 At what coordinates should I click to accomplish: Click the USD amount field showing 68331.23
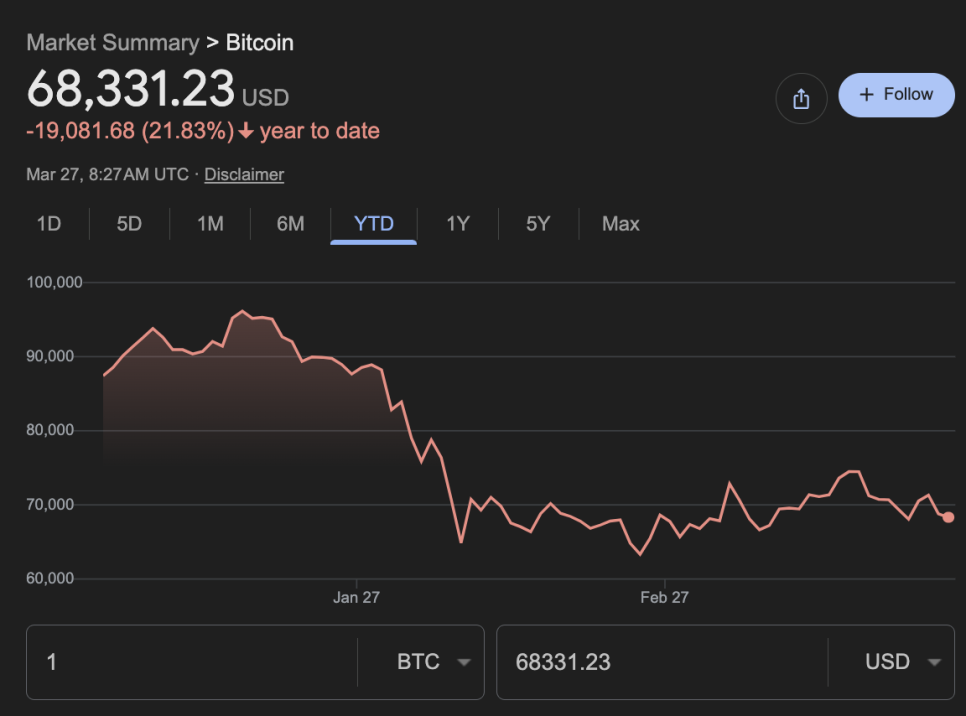tap(660, 662)
